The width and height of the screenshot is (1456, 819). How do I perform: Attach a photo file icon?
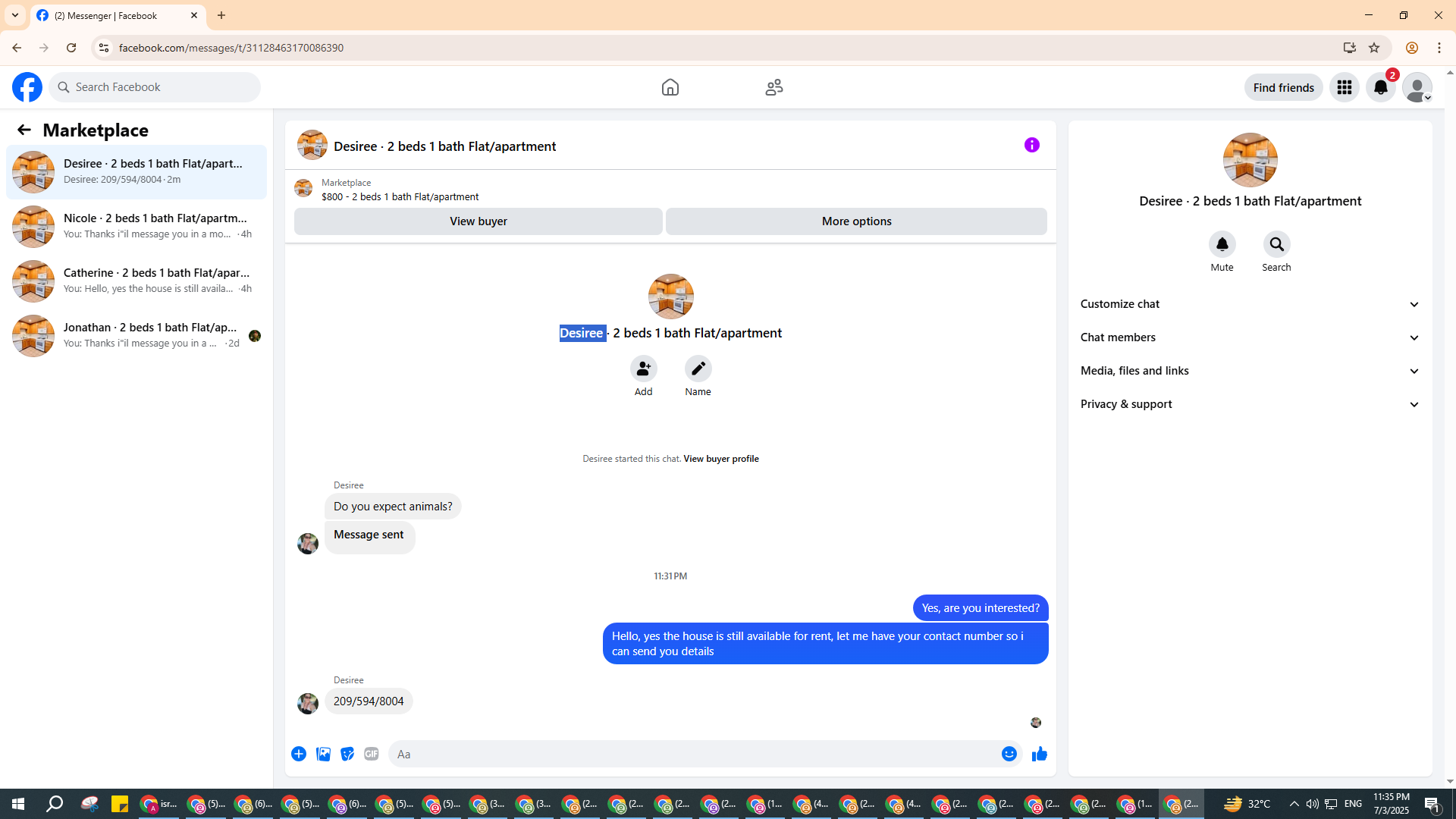323,754
